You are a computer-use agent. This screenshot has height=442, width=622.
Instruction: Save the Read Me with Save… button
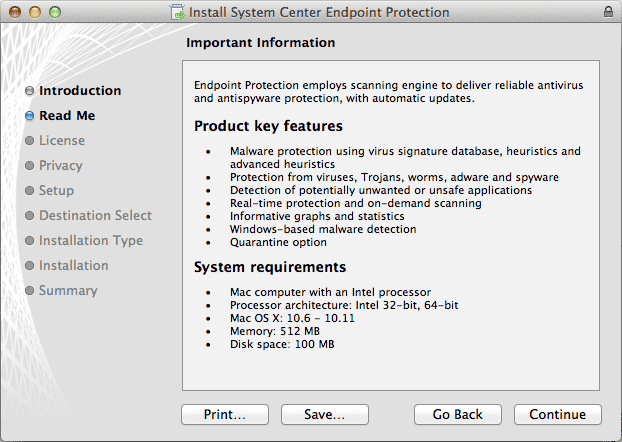pyautogui.click(x=325, y=414)
